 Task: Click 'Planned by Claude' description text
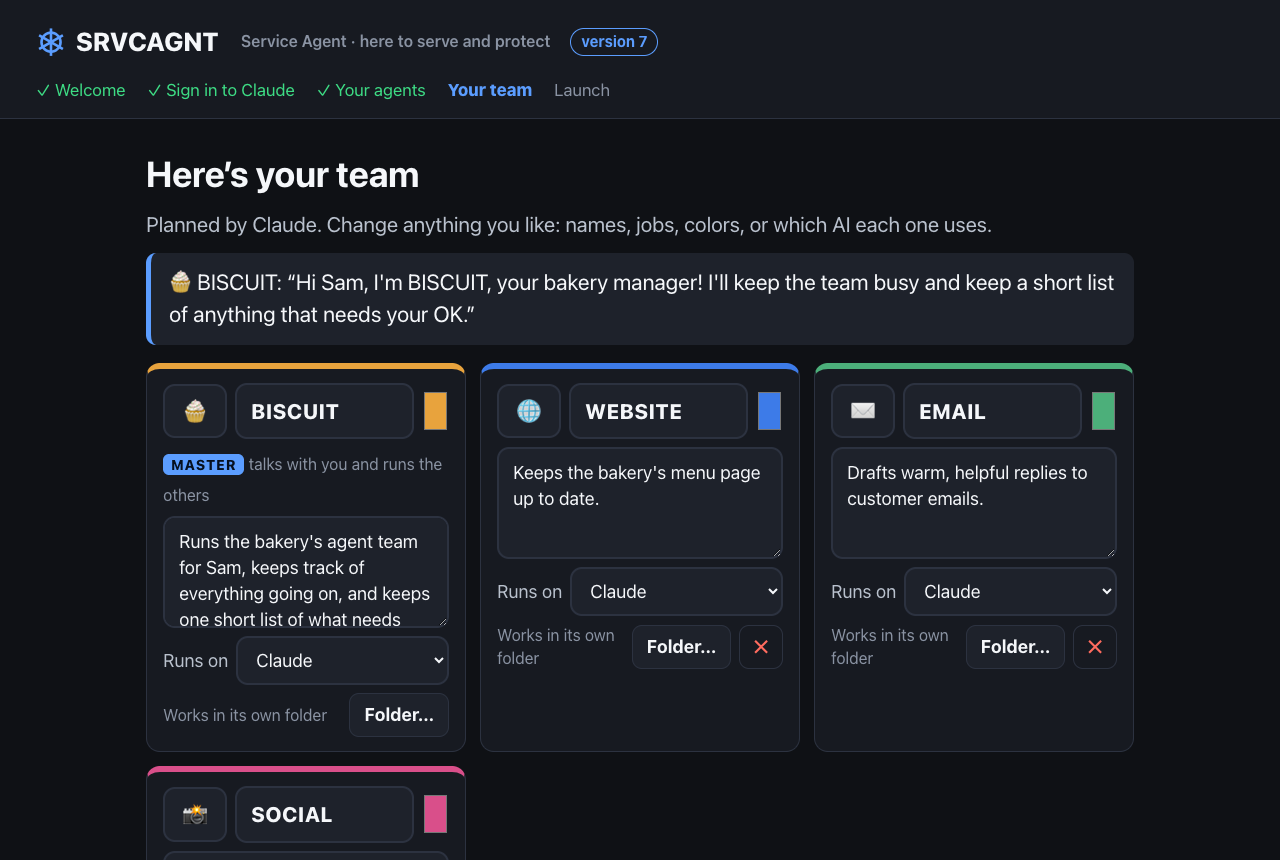pos(569,225)
